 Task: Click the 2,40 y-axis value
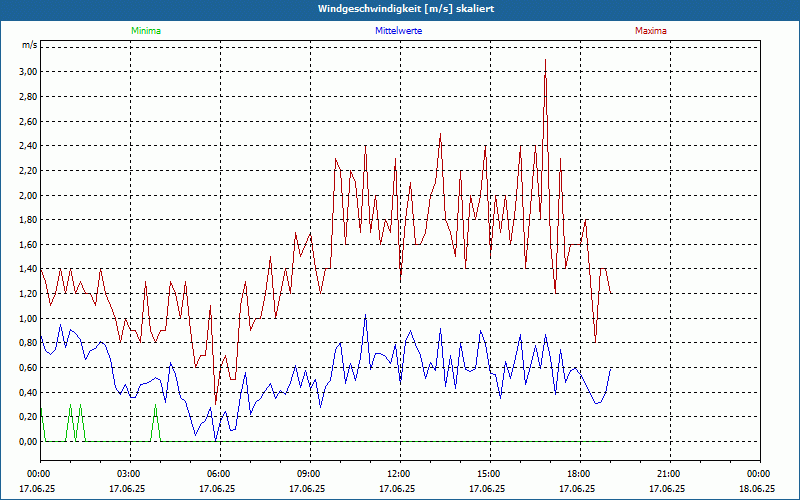[x=29, y=146]
